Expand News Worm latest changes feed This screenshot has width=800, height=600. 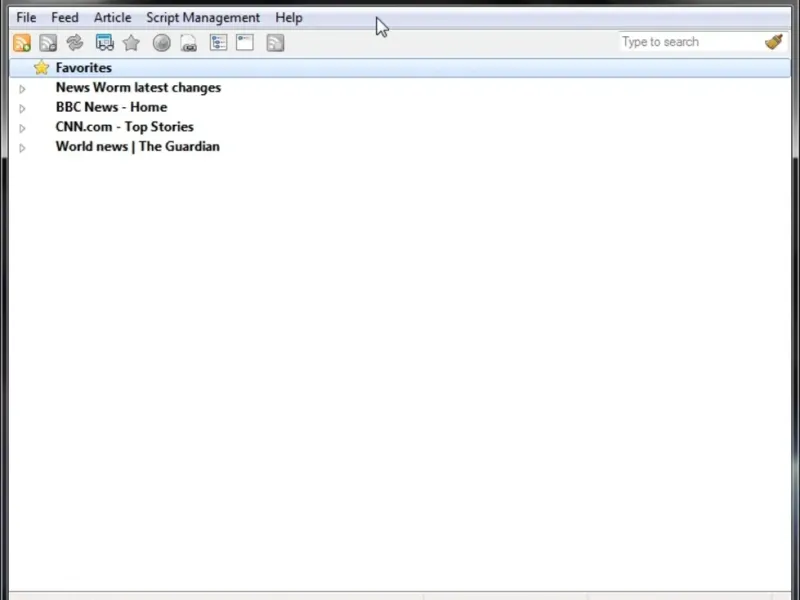22,89
